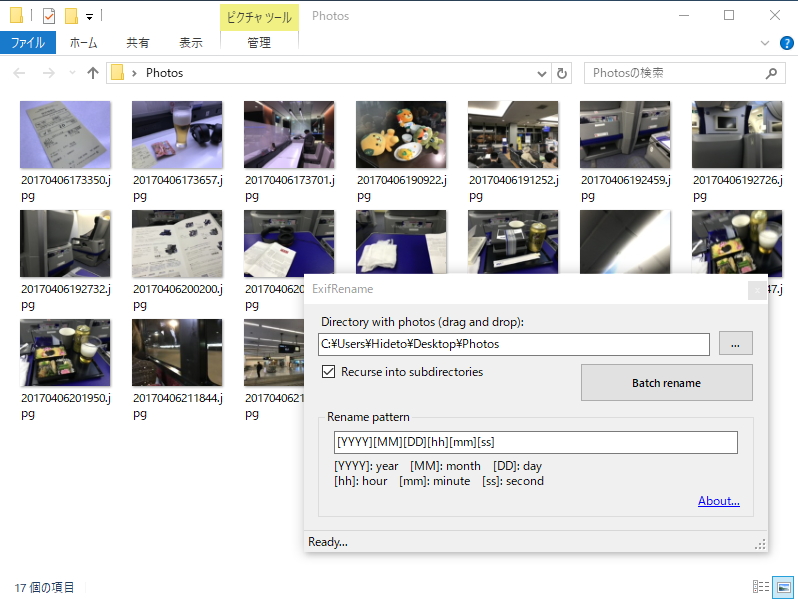Browse for a directory with the ... button
This screenshot has width=798, height=599.
(x=735, y=344)
